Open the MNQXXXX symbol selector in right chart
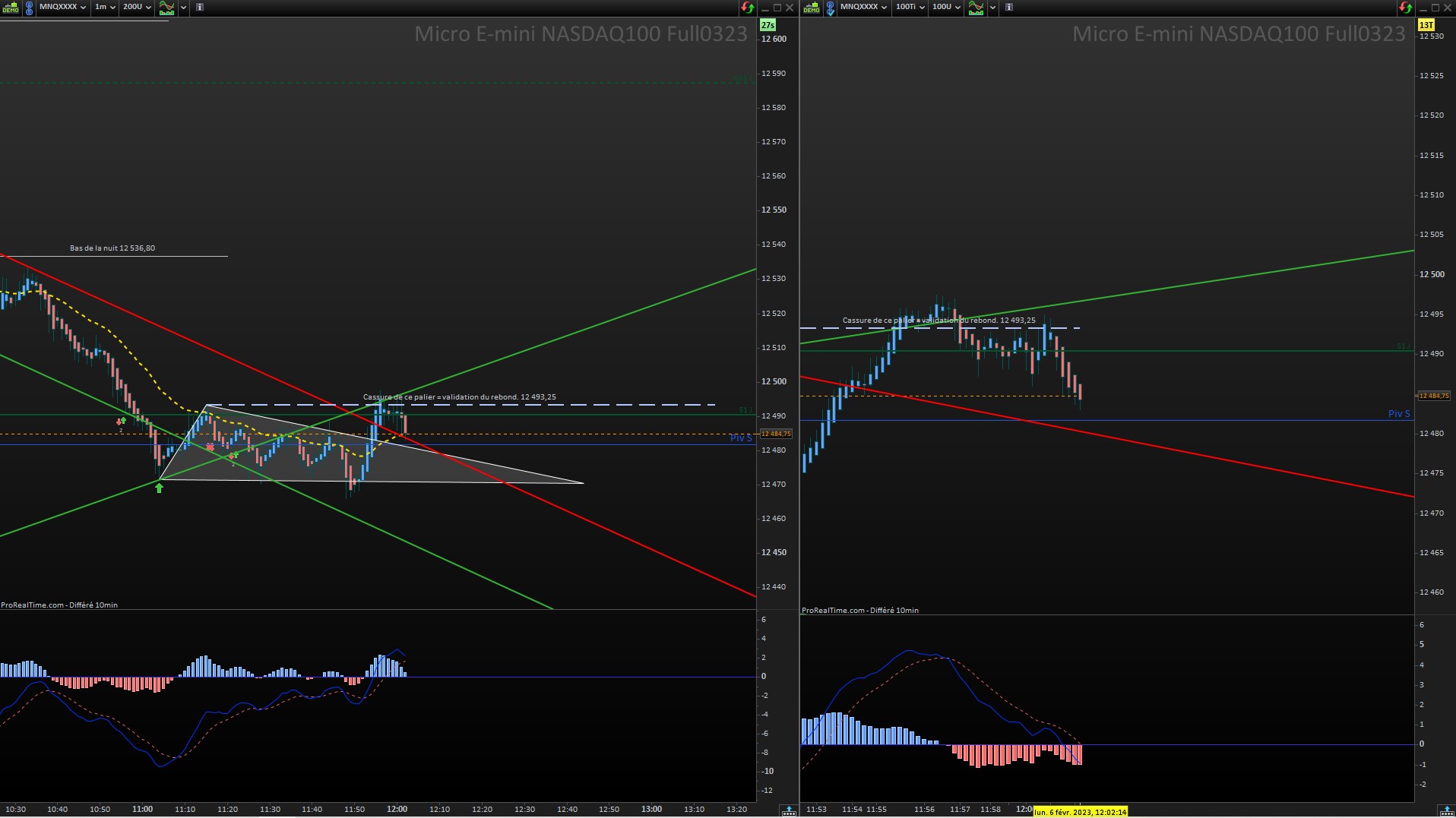The width and height of the screenshot is (1456, 818). click(x=863, y=7)
